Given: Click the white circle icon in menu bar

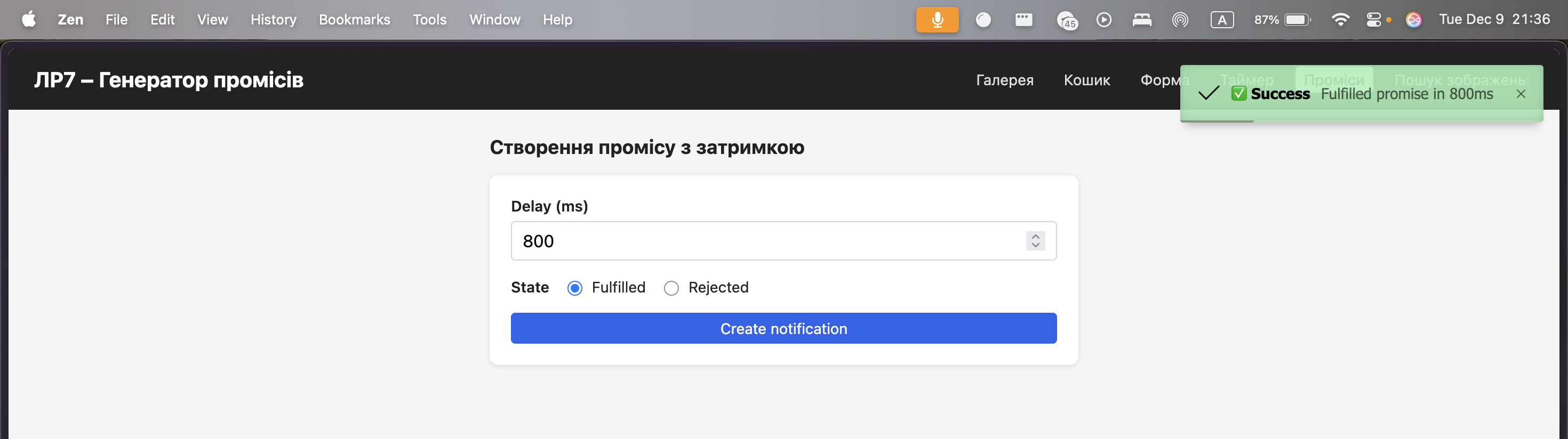Looking at the screenshot, I should tap(983, 20).
